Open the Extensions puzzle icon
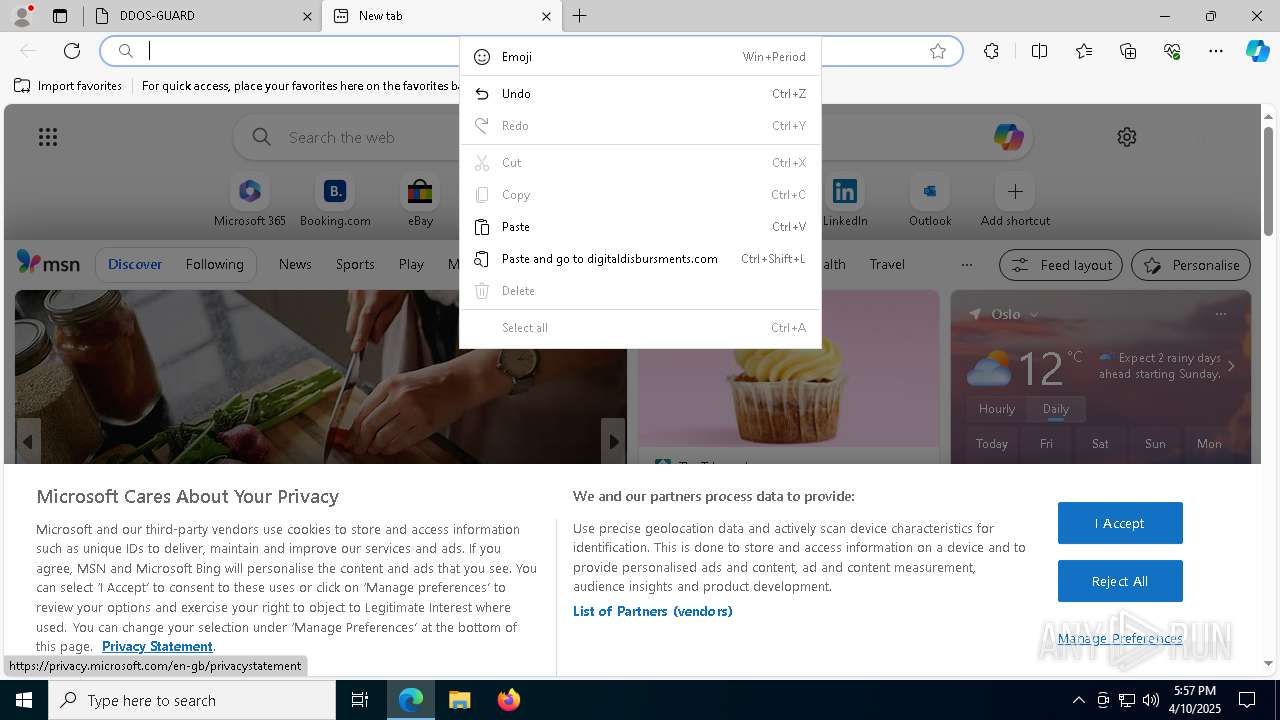1280x720 pixels. coord(991,51)
